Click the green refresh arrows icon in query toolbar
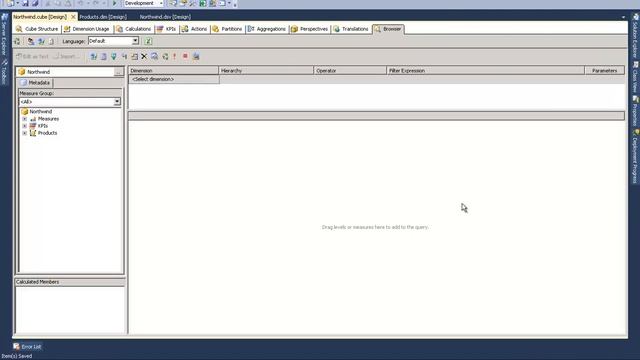 [165, 56]
